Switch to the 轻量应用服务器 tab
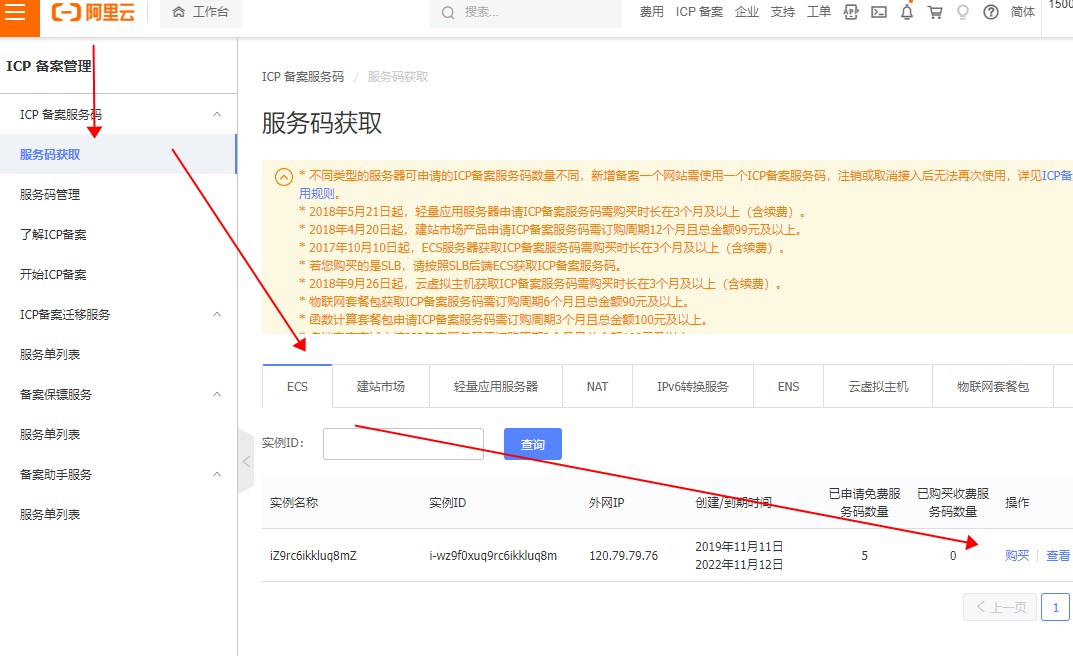 click(x=495, y=386)
